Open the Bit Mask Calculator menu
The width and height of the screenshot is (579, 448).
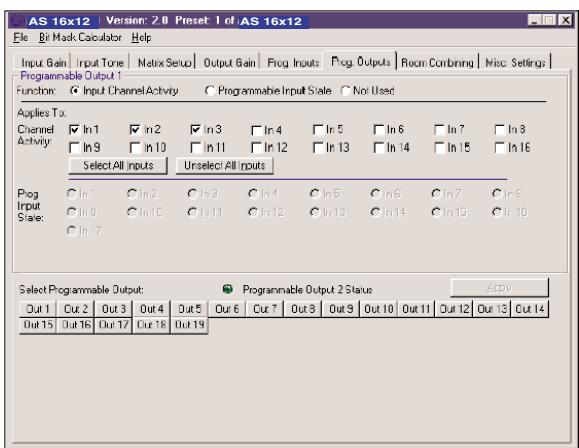point(80,38)
